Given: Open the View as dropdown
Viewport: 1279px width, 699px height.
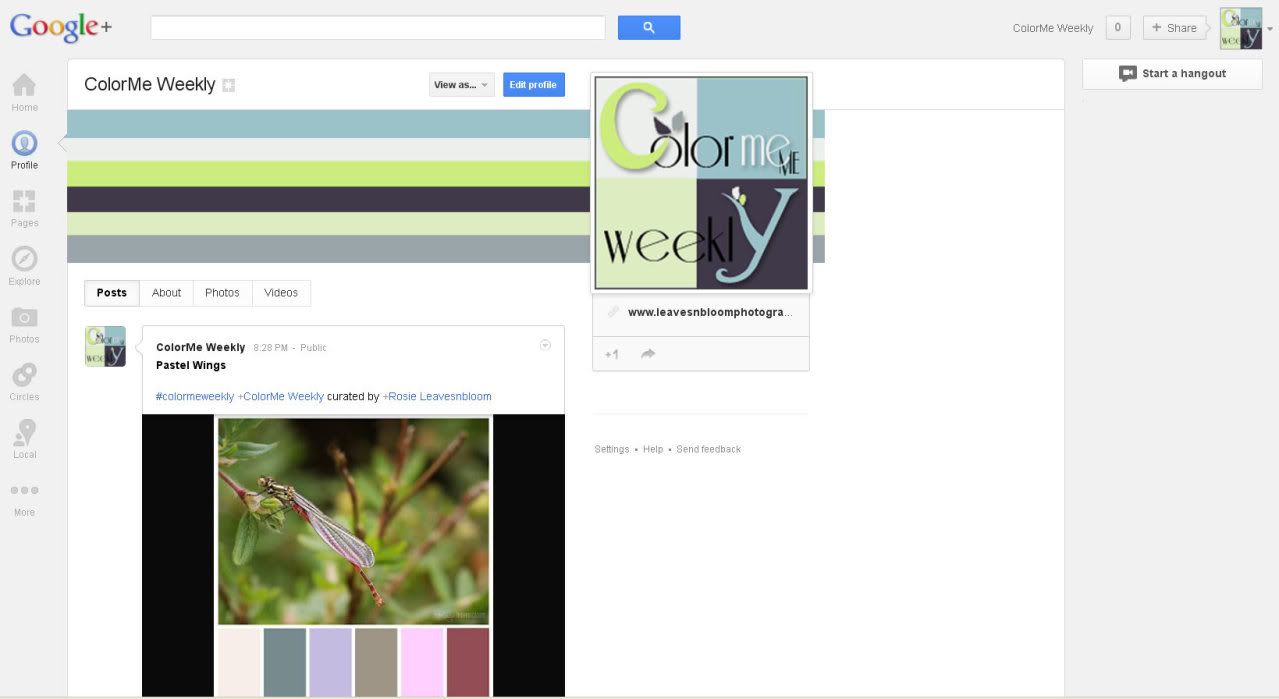Looking at the screenshot, I should 461,85.
